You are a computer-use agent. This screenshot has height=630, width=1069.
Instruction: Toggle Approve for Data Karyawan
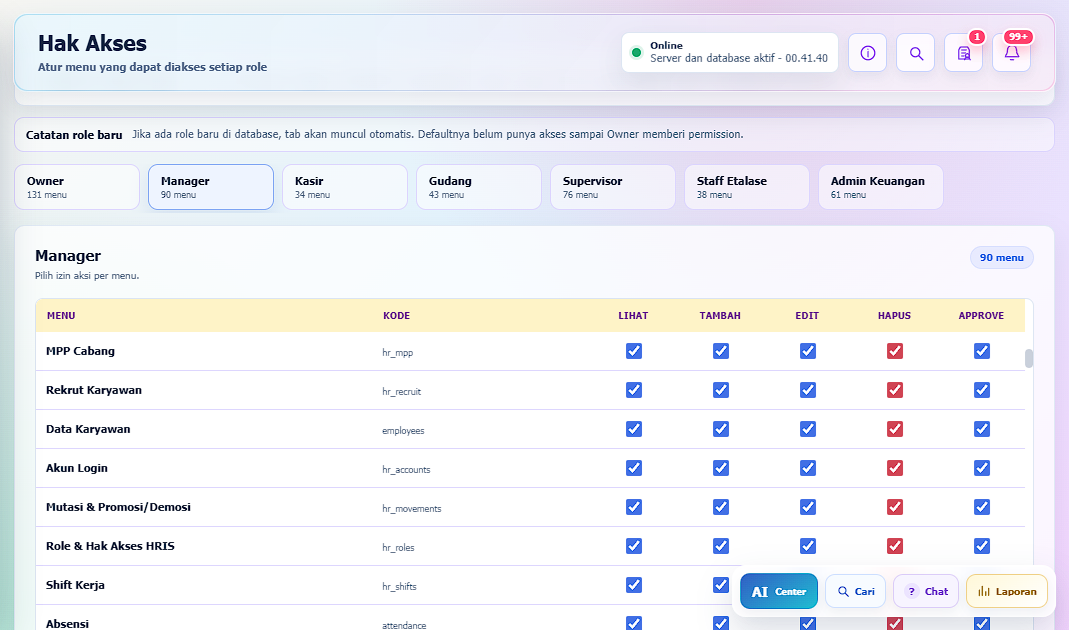[x=982, y=429]
